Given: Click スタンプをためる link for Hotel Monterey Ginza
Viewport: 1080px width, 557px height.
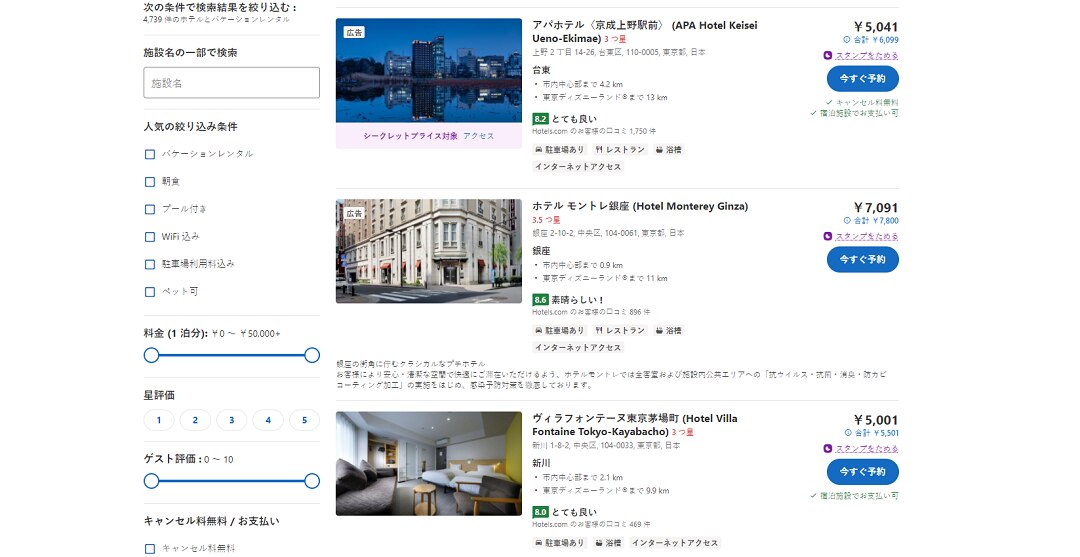Looking at the screenshot, I should coord(867,237).
